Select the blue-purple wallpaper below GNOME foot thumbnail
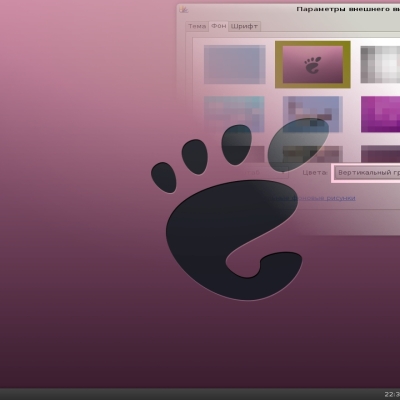This screenshot has width=400, height=400. click(313, 114)
